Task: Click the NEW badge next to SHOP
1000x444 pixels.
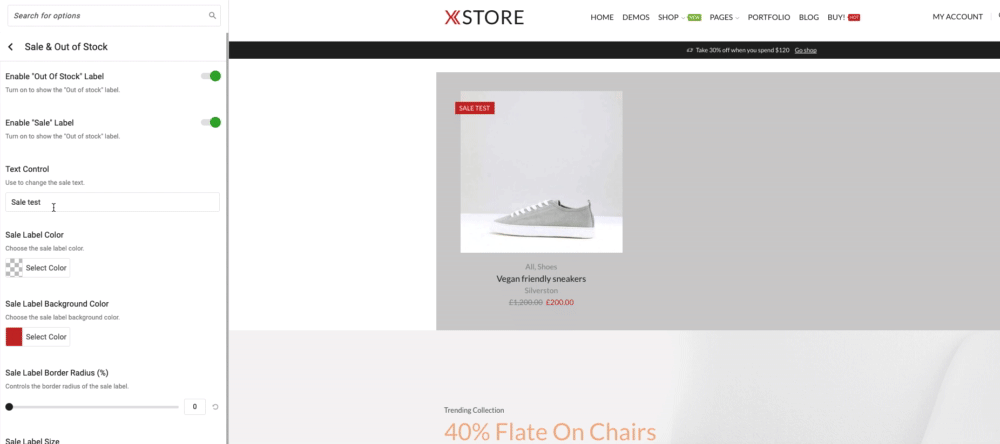Action: tap(695, 17)
